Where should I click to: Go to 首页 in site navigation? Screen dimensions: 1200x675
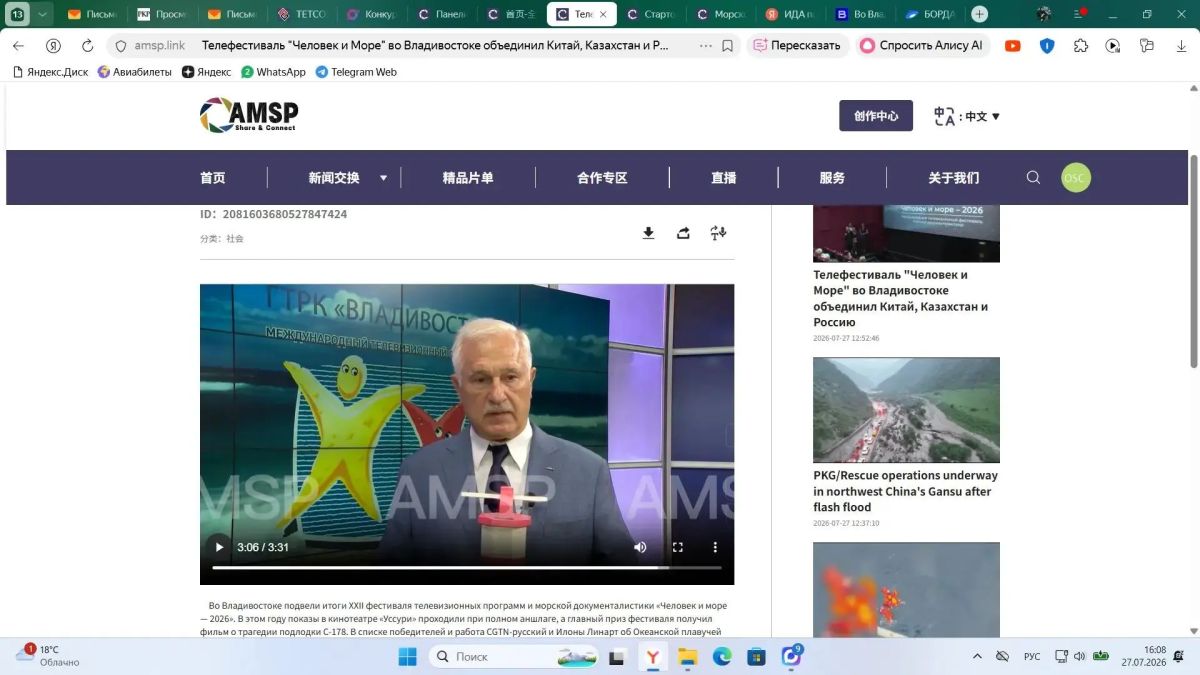click(x=213, y=177)
